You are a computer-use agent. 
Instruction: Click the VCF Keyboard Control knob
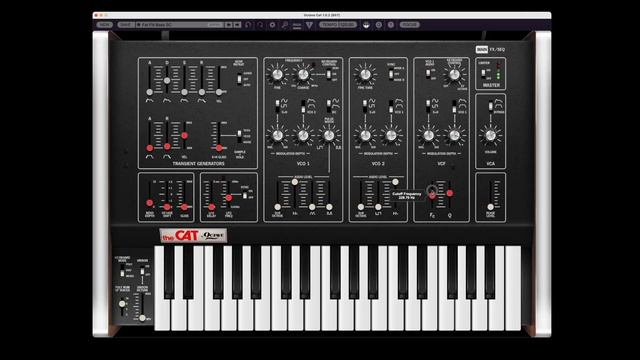click(454, 75)
